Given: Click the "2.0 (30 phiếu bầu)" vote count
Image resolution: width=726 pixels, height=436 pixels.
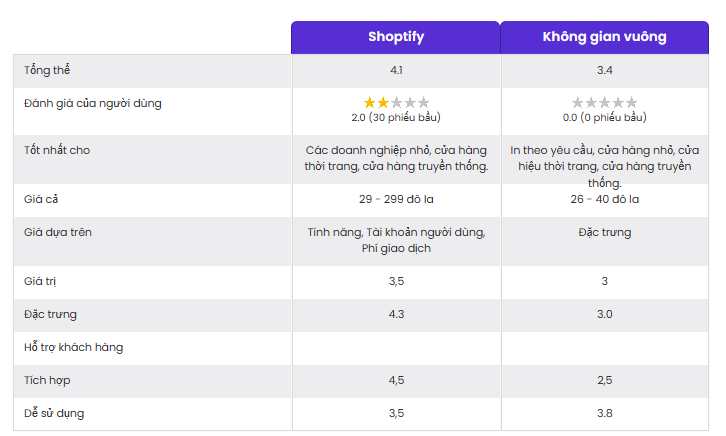Looking at the screenshot, I should click(x=396, y=117).
